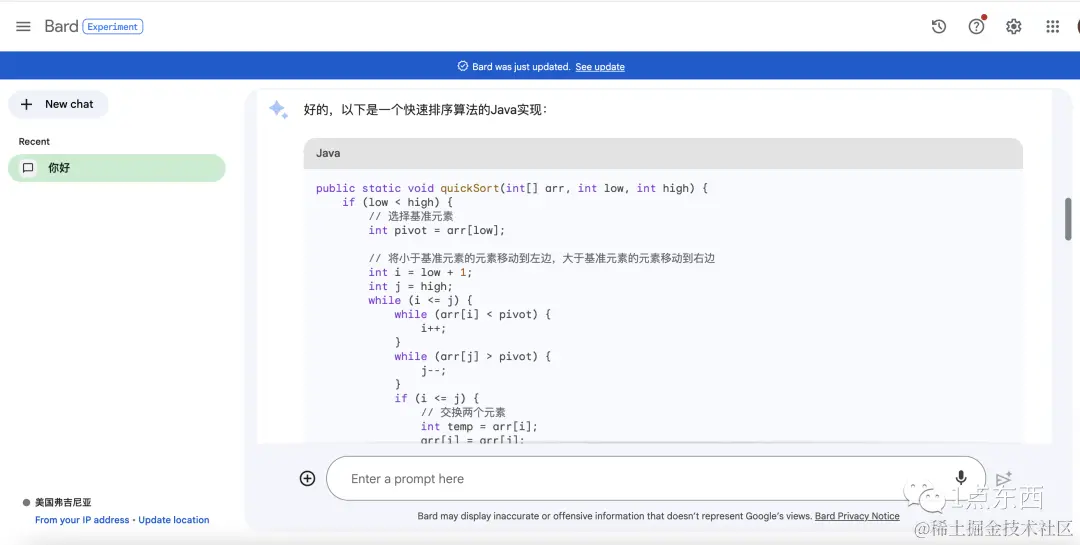The width and height of the screenshot is (1080, 545).
Task: Click the Update location link
Action: click(174, 520)
